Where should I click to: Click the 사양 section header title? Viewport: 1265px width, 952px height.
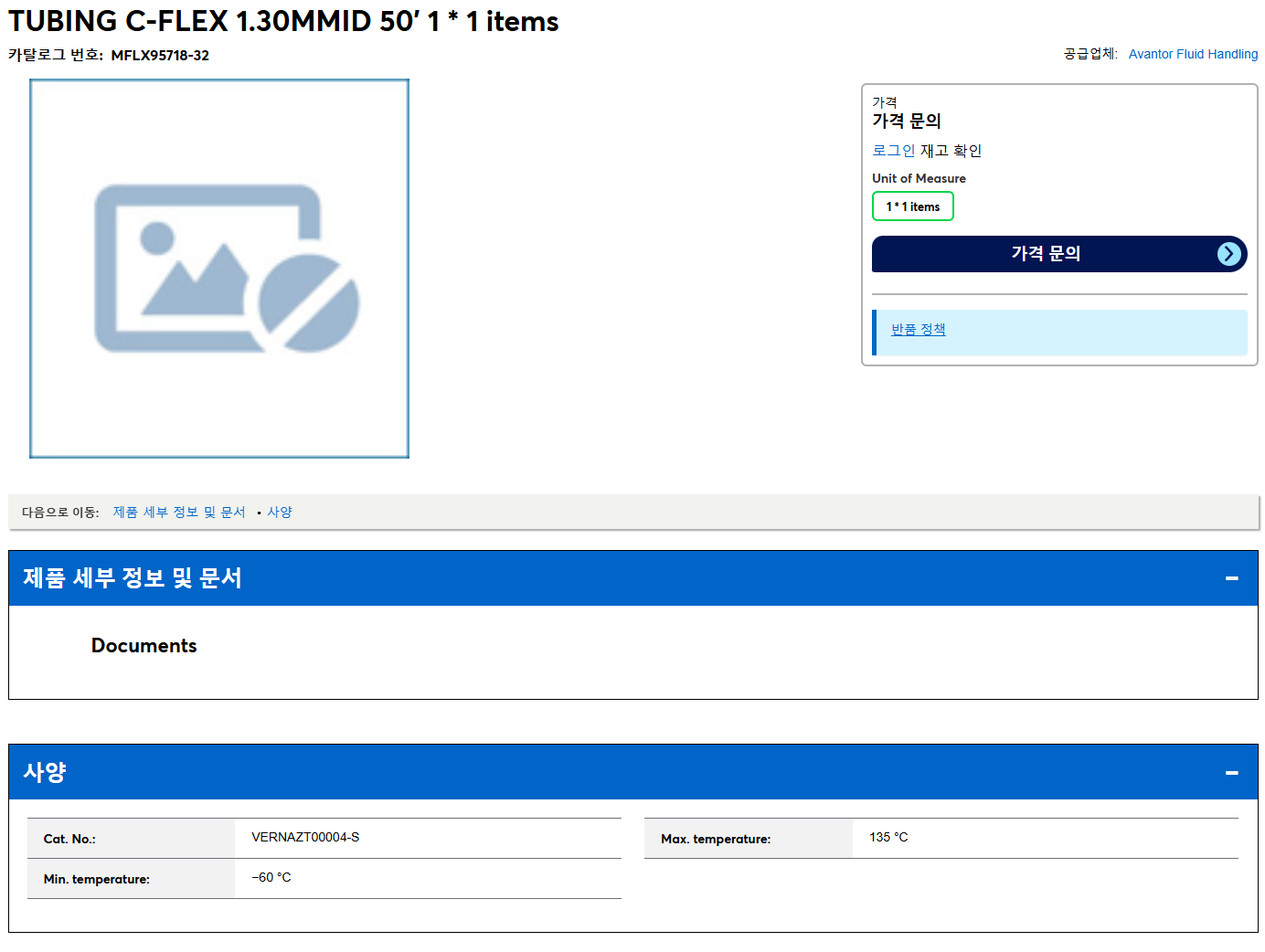[45, 772]
